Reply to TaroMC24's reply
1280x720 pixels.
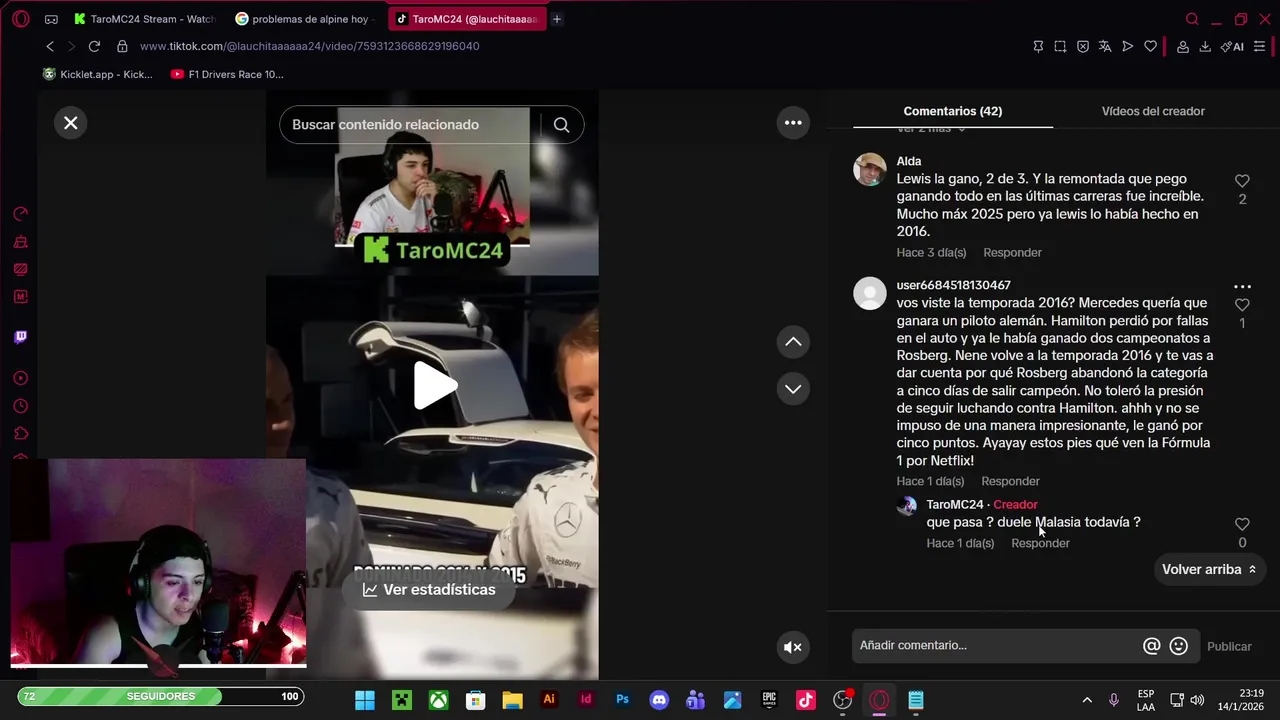tap(1040, 543)
